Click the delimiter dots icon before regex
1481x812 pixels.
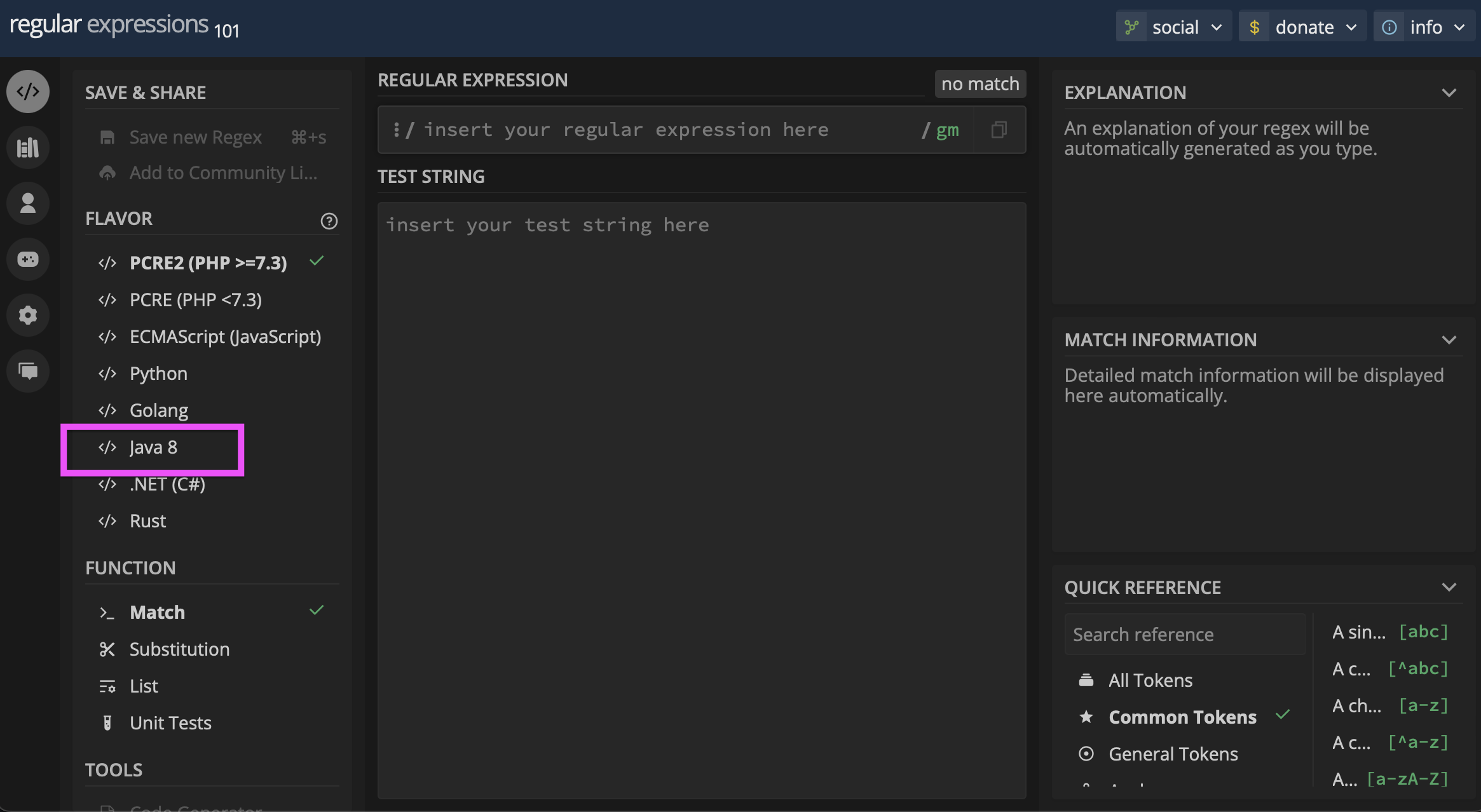pyautogui.click(x=396, y=130)
